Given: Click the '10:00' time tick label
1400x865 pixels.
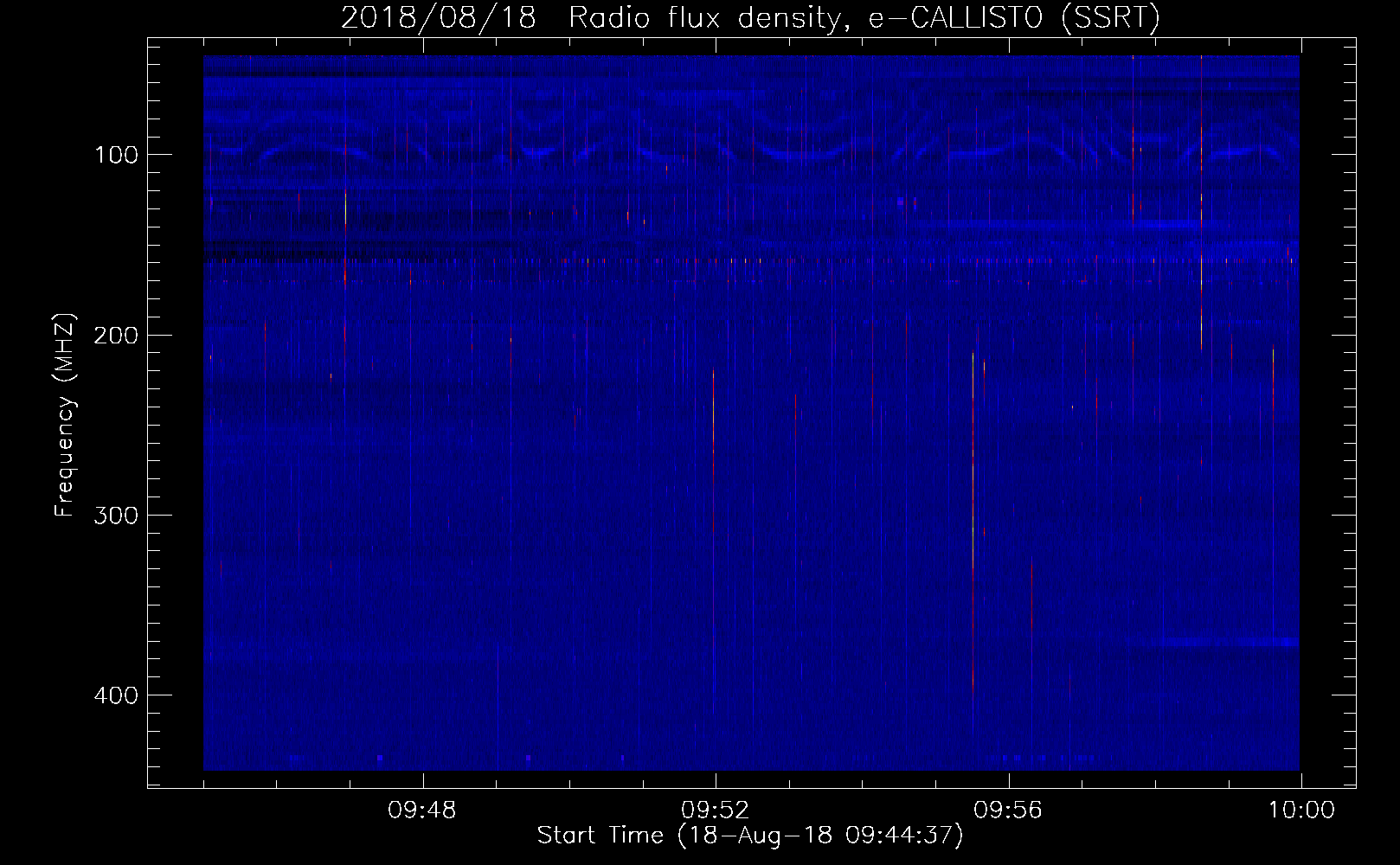Looking at the screenshot, I should [x=1301, y=811].
